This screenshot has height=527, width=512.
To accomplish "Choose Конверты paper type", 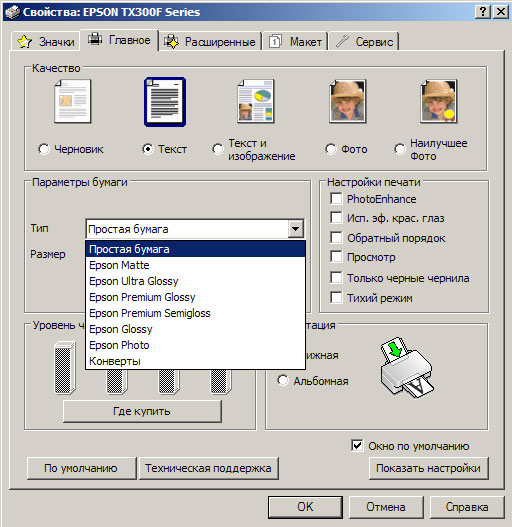I will click(196, 361).
